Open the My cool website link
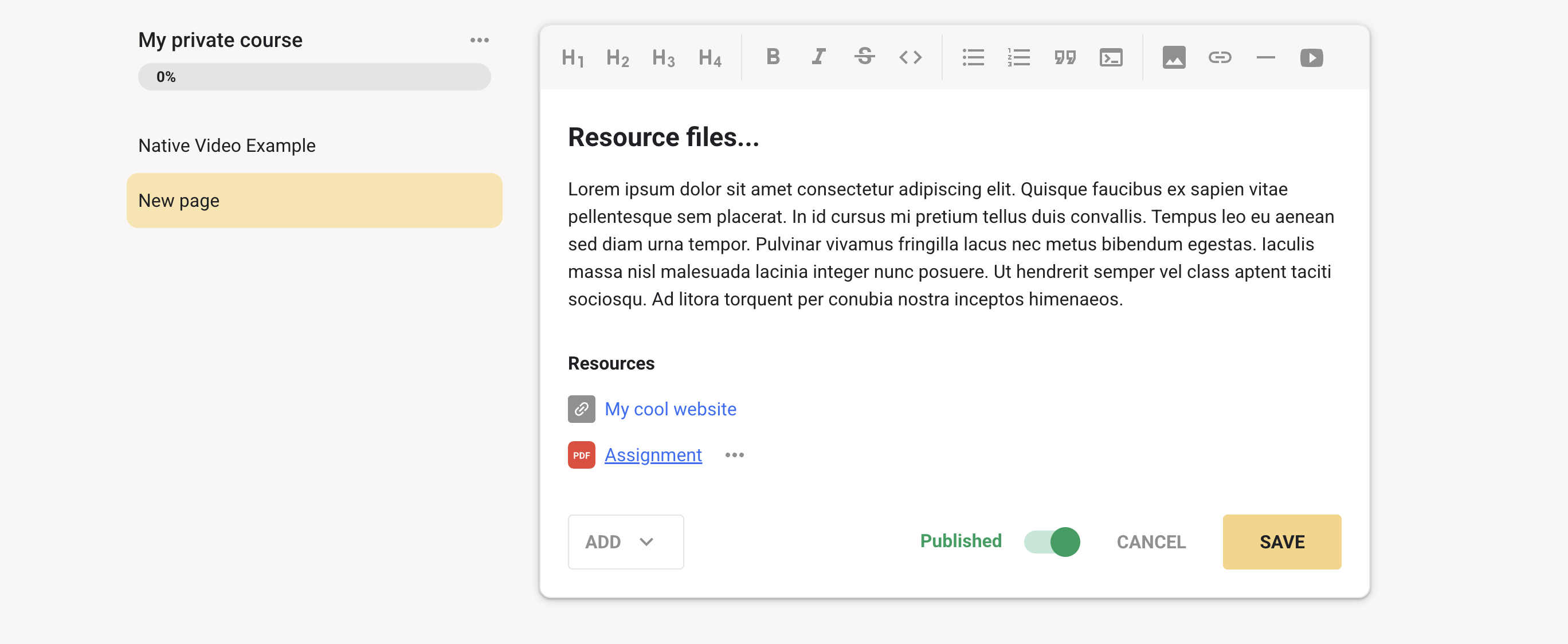The image size is (1568, 644). pyautogui.click(x=669, y=409)
